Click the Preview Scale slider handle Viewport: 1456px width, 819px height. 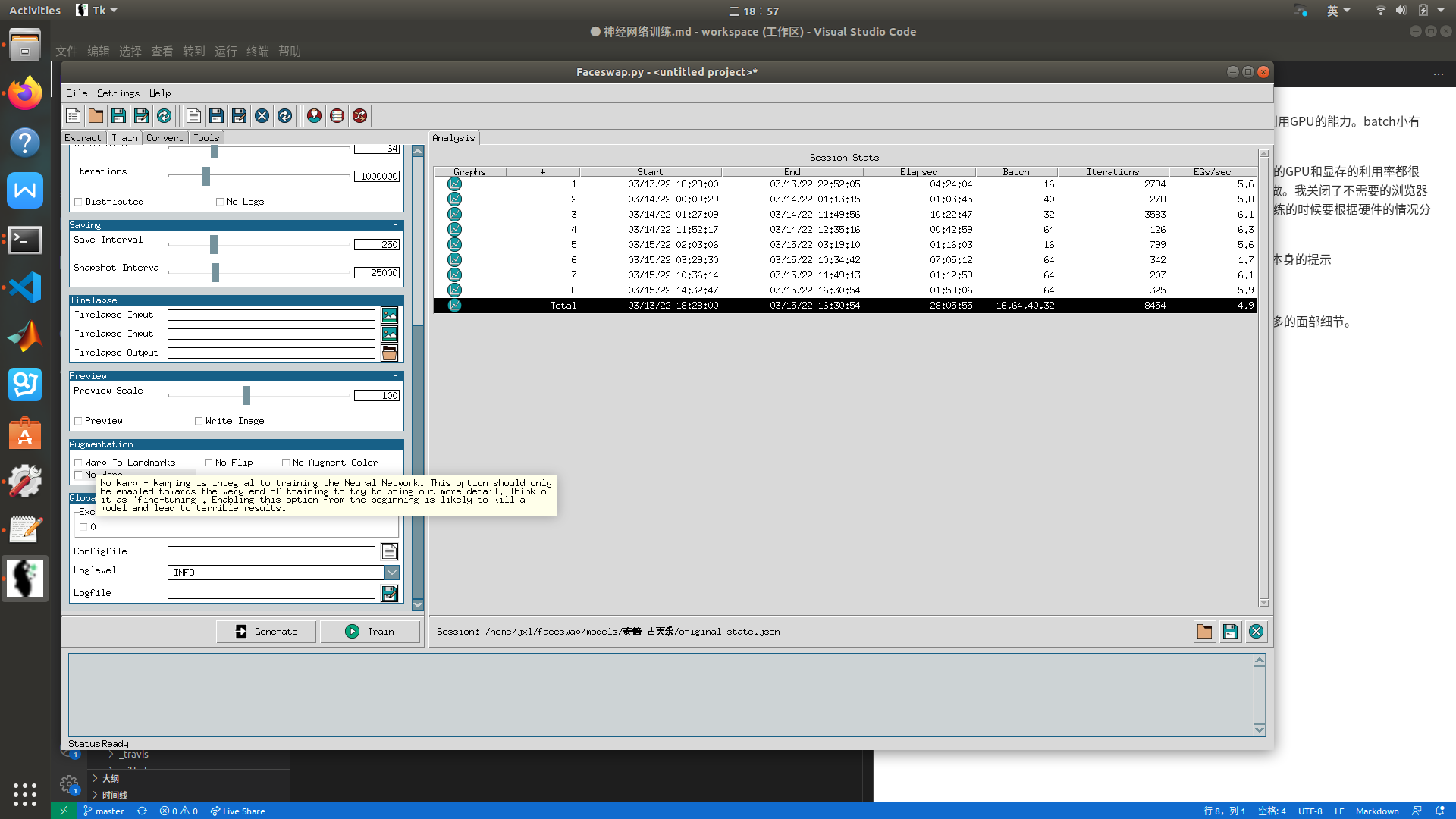point(246,395)
